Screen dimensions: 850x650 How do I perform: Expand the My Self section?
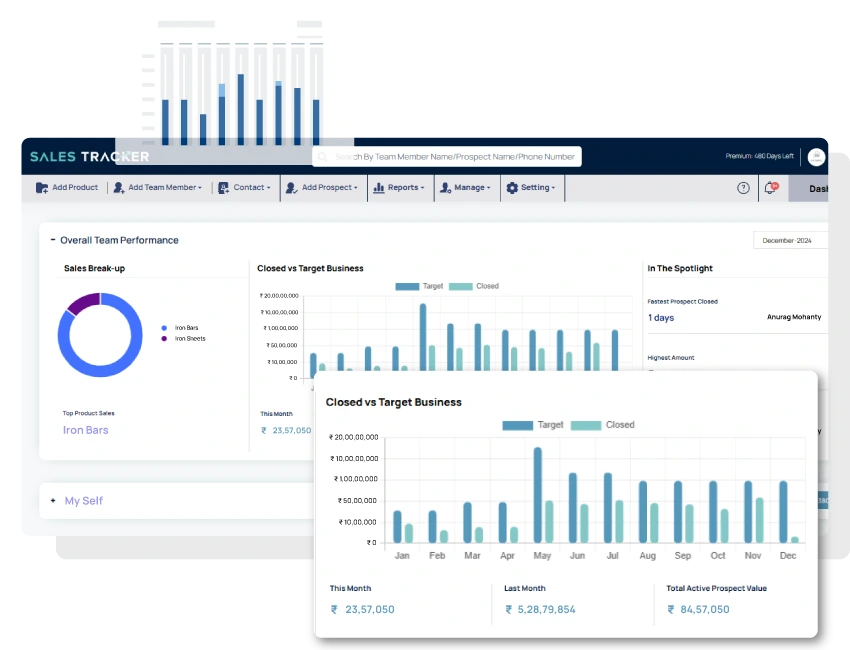tap(53, 501)
